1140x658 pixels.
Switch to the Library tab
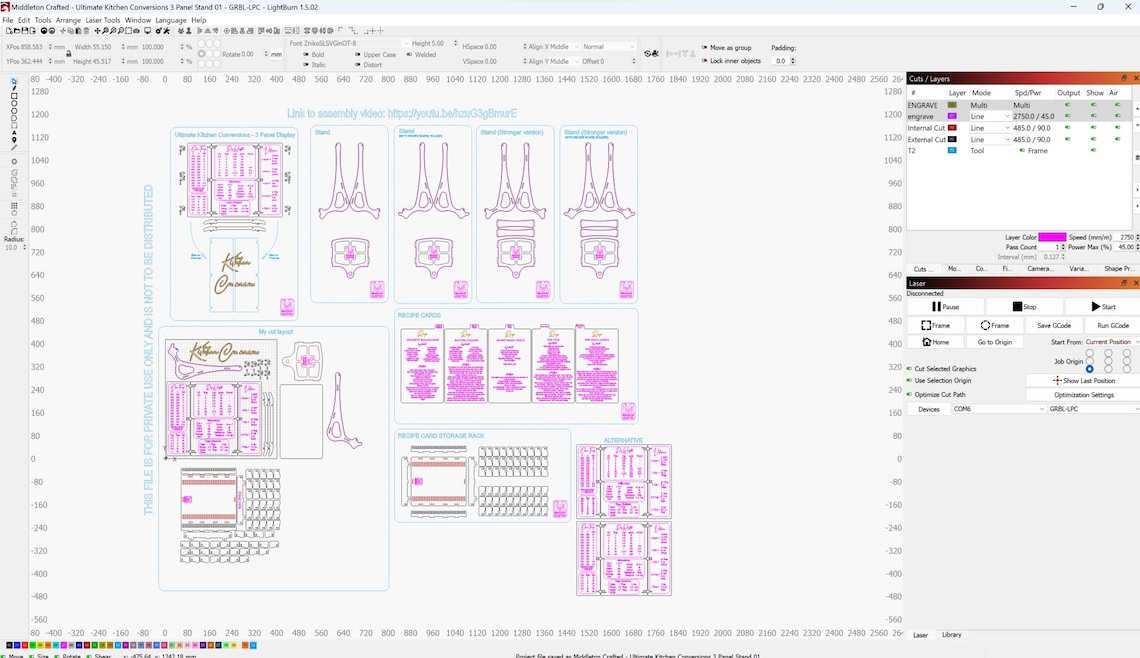pos(951,634)
